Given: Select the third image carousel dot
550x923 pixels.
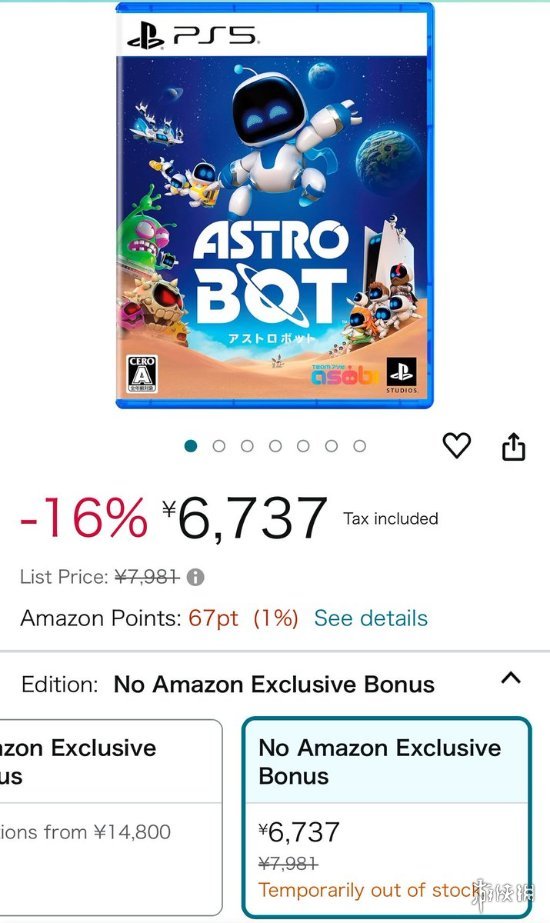Looking at the screenshot, I should coord(247,446).
